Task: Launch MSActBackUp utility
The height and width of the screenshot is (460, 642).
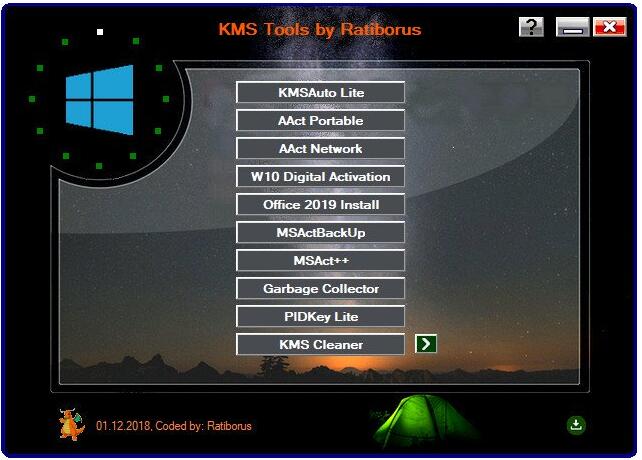Action: coord(321,232)
